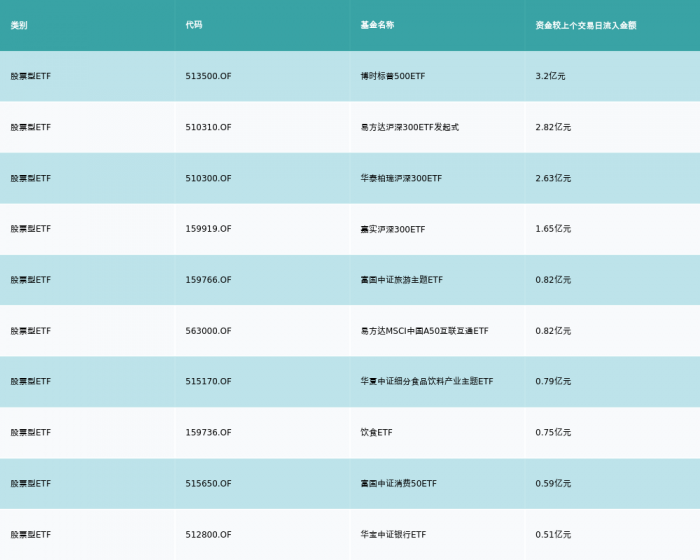The width and height of the screenshot is (700, 560).
Task: Select the 资金较上个交易日流入金额 header
Action: click(x=586, y=25)
